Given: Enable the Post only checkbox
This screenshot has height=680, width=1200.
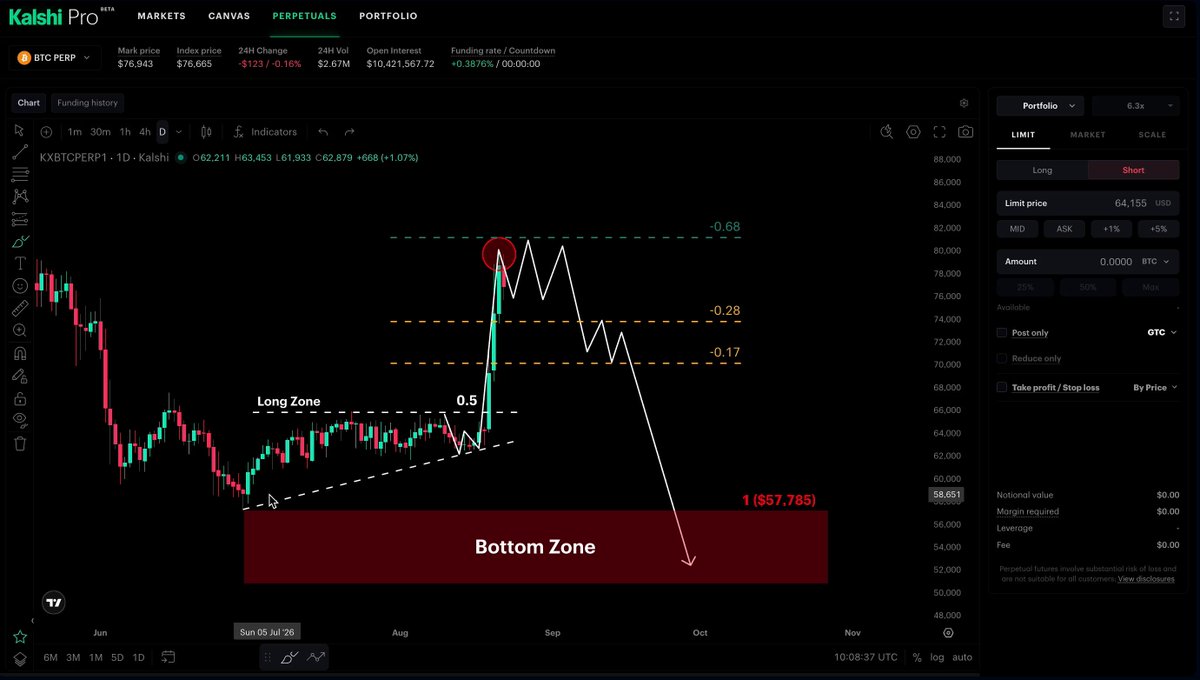Looking at the screenshot, I should [1002, 332].
